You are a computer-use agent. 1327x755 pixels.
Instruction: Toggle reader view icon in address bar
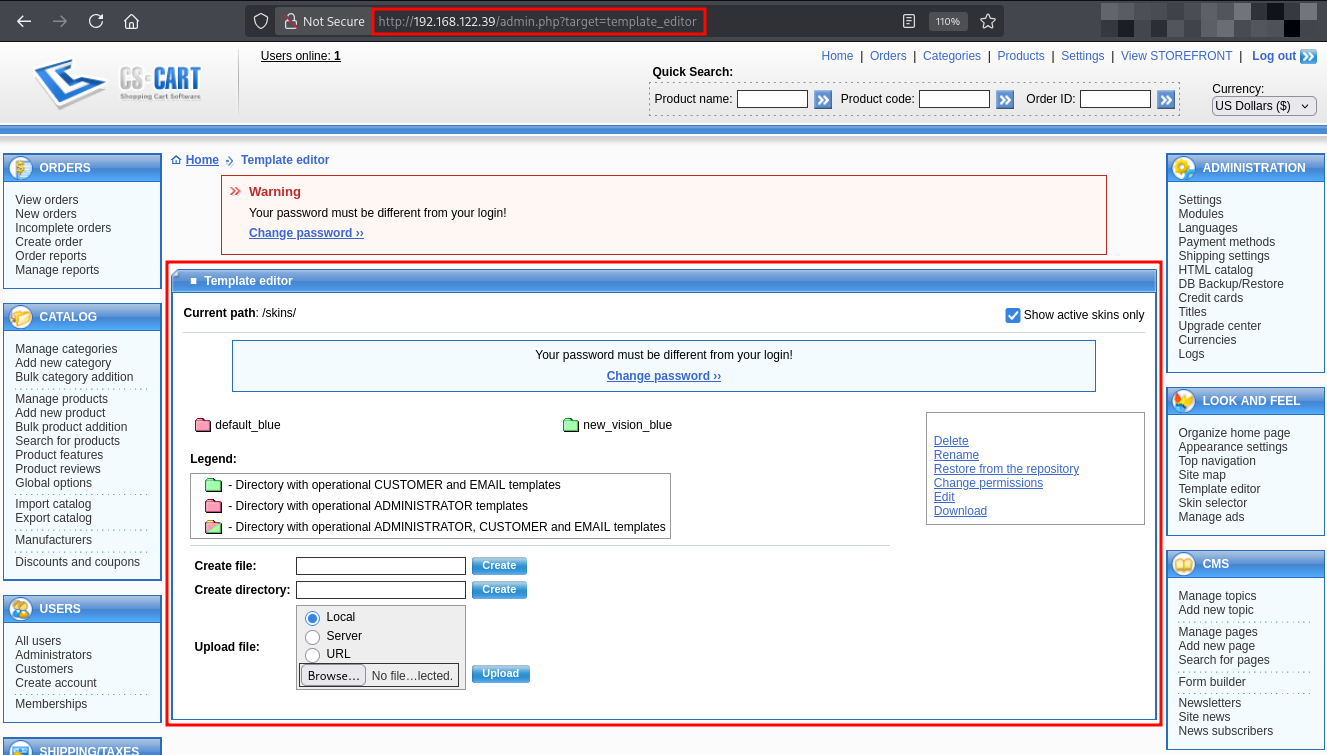(908, 21)
